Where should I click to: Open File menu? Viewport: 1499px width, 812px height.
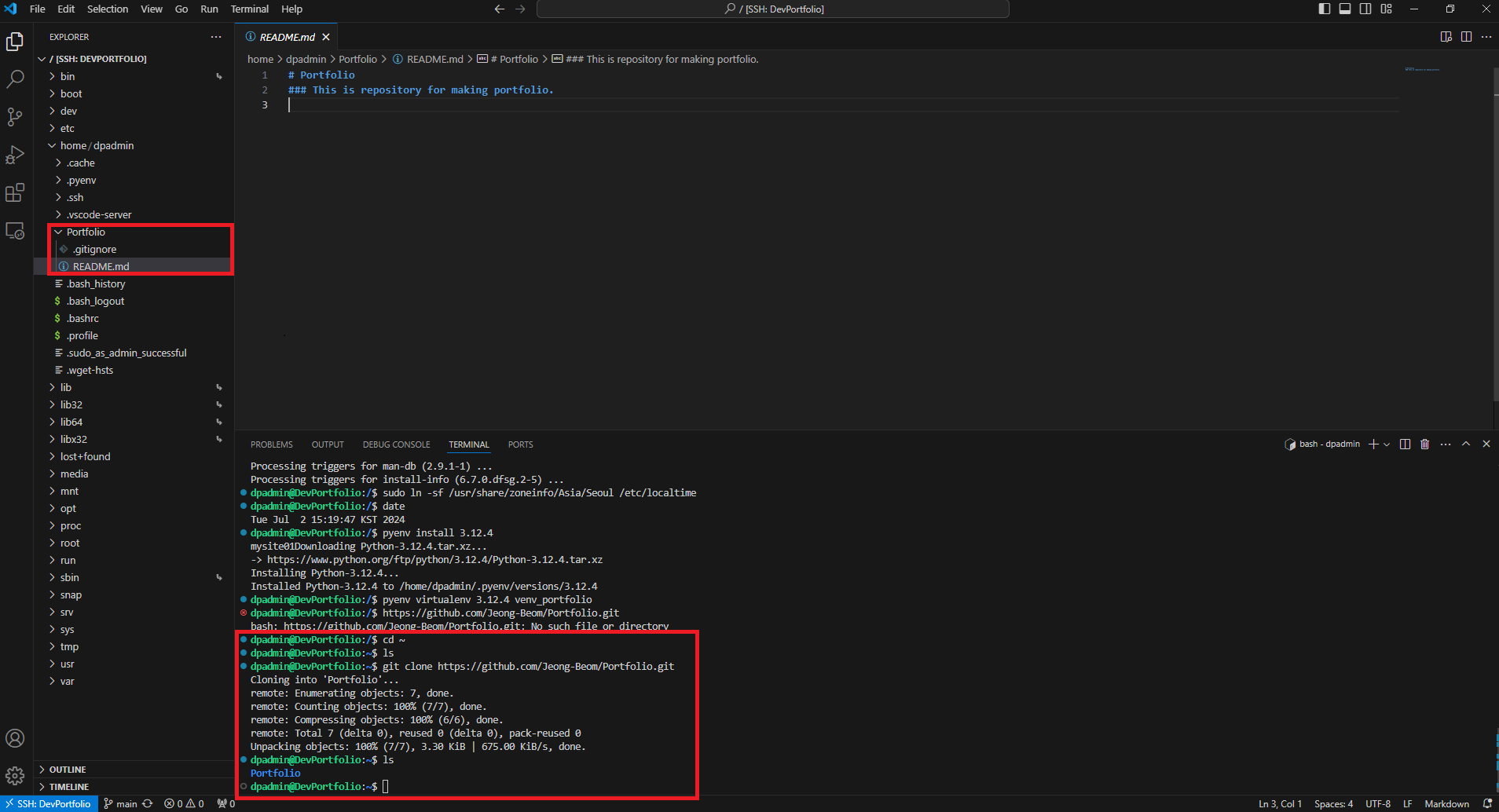click(37, 9)
